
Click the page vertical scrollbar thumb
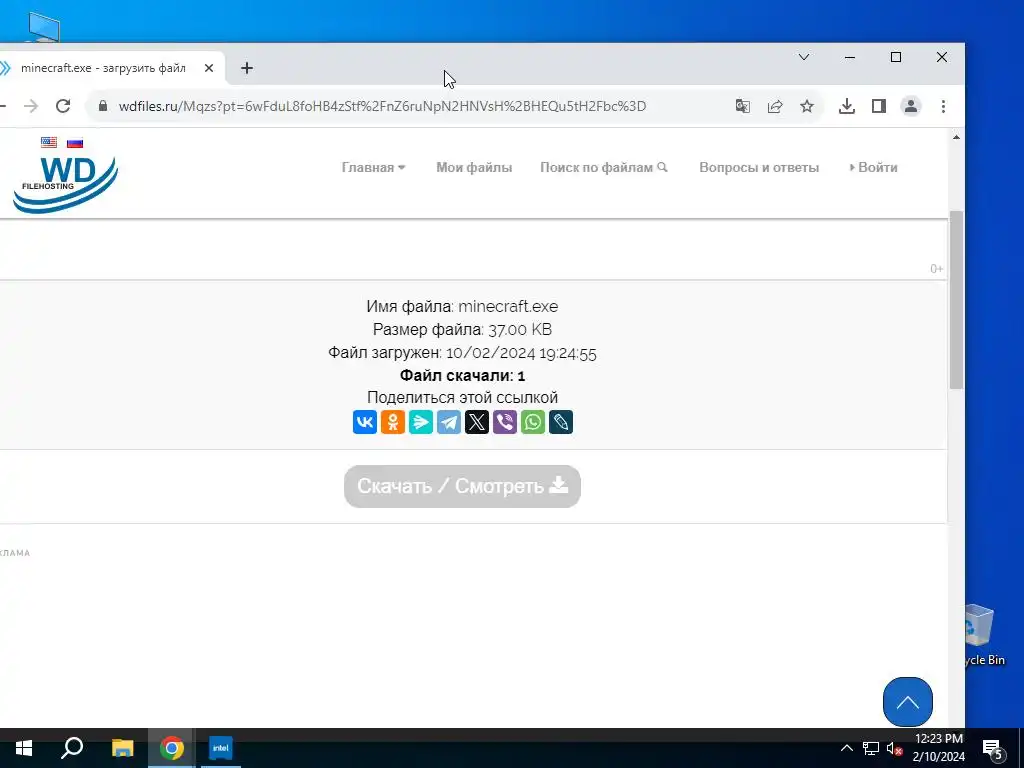coord(956,300)
